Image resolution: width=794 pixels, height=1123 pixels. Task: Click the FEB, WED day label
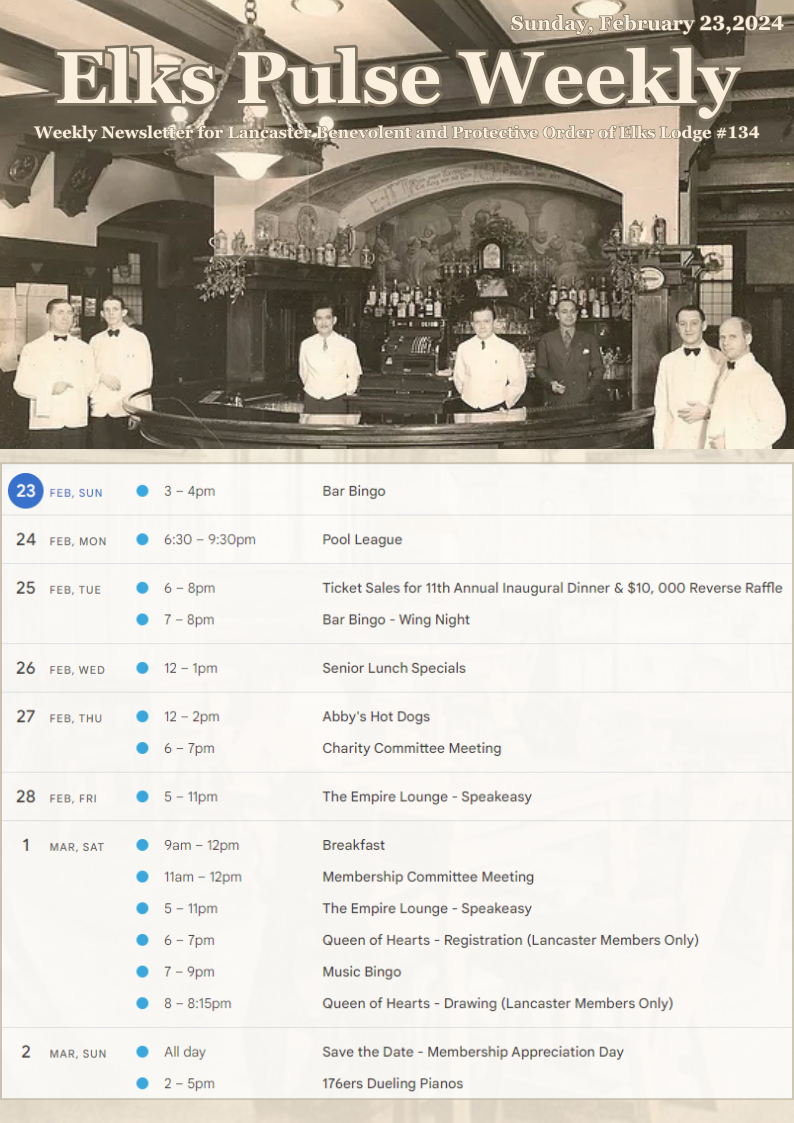click(x=77, y=670)
